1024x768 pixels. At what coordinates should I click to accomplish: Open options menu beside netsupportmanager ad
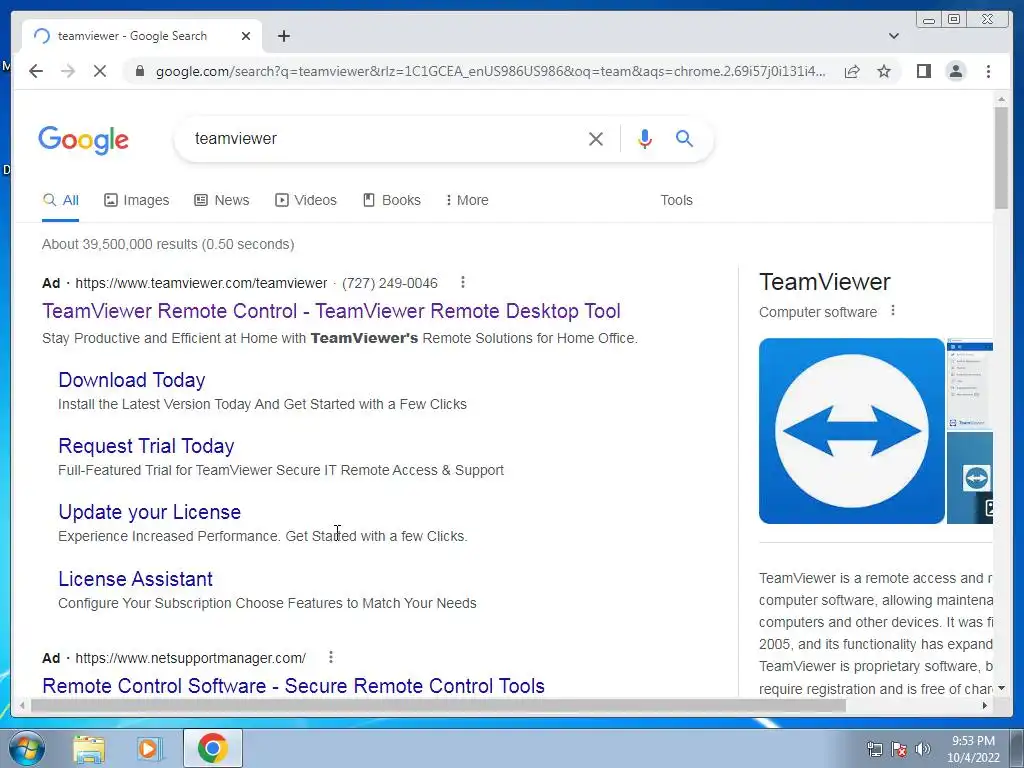click(x=330, y=657)
